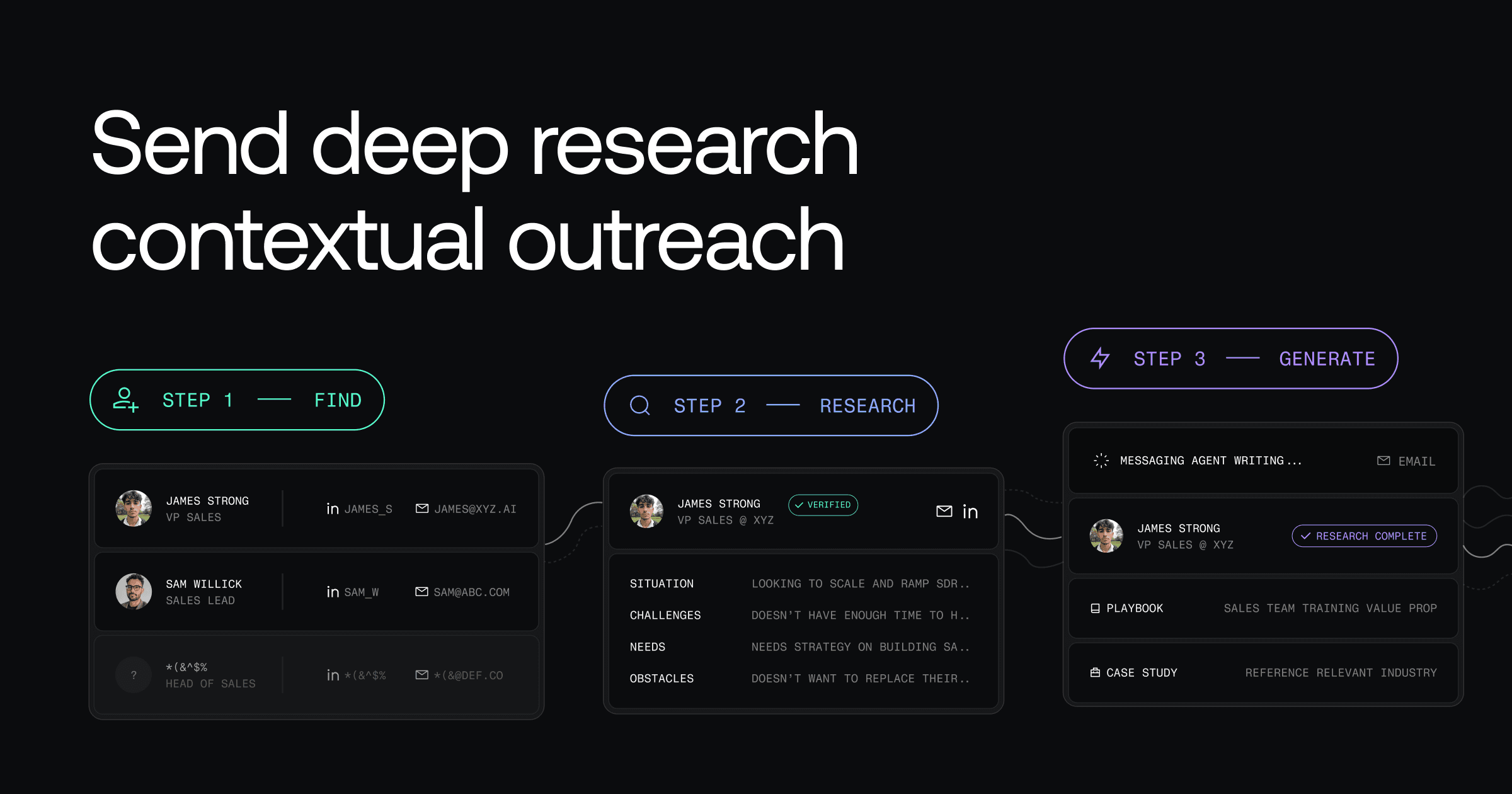Click the LinkedIn icon next to JAMES_S

(333, 509)
